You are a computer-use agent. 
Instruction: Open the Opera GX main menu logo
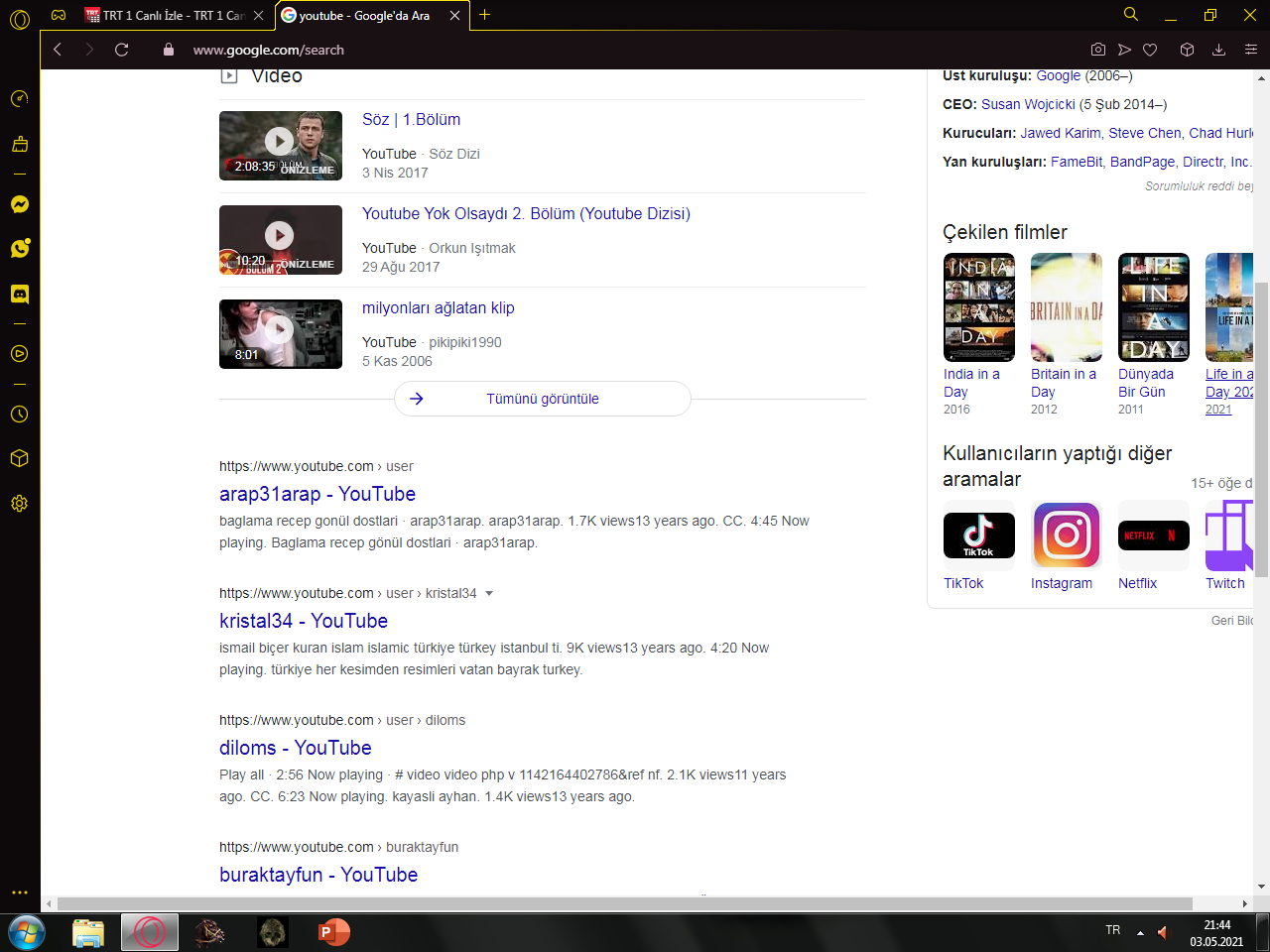point(20,18)
